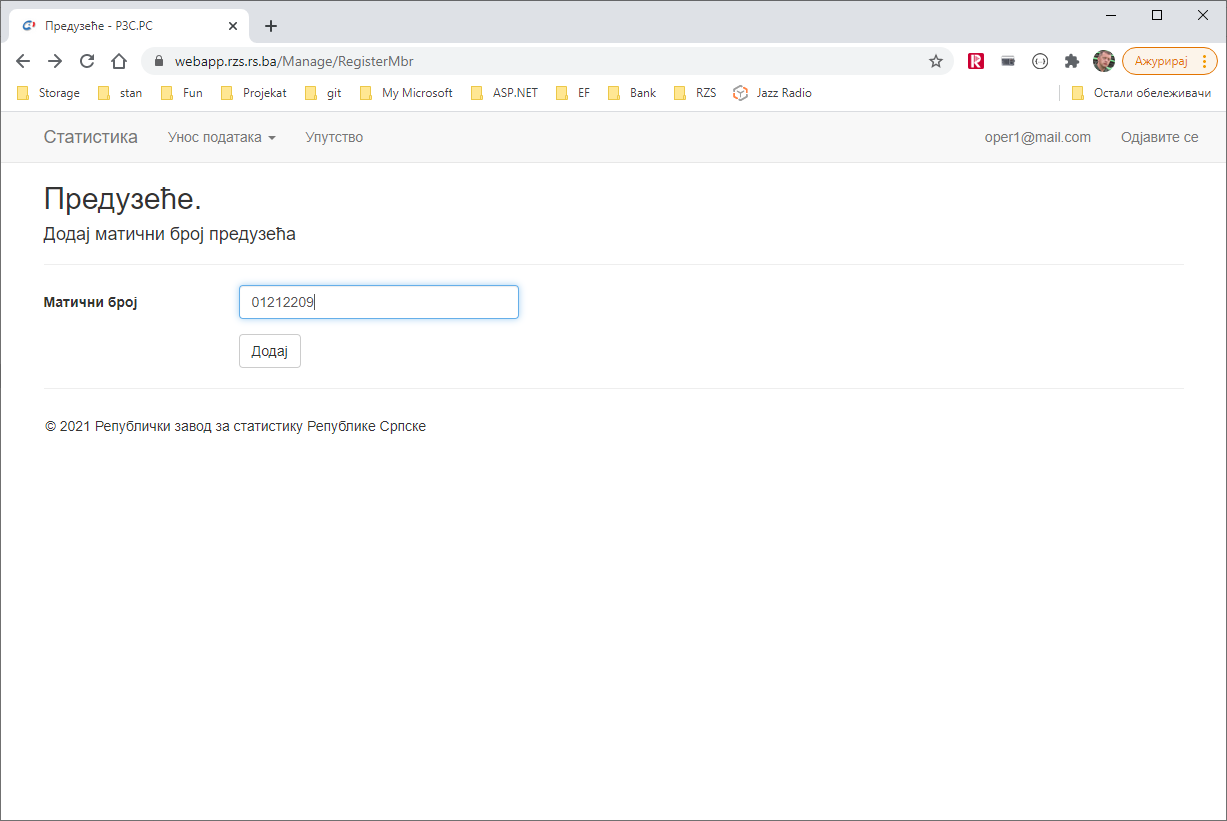1227x821 pixels.
Task: Close the Предузеће browser tab
Action: 232,26
